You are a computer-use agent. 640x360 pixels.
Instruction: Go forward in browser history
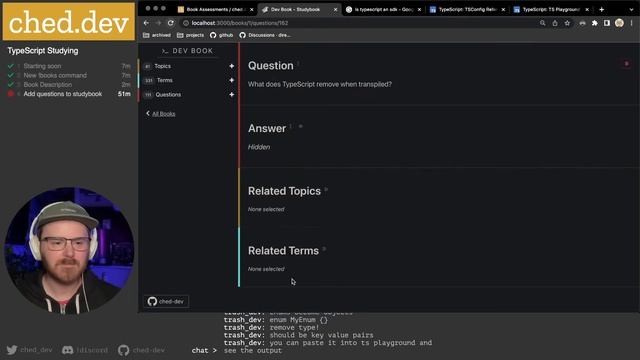pyautogui.click(x=158, y=23)
